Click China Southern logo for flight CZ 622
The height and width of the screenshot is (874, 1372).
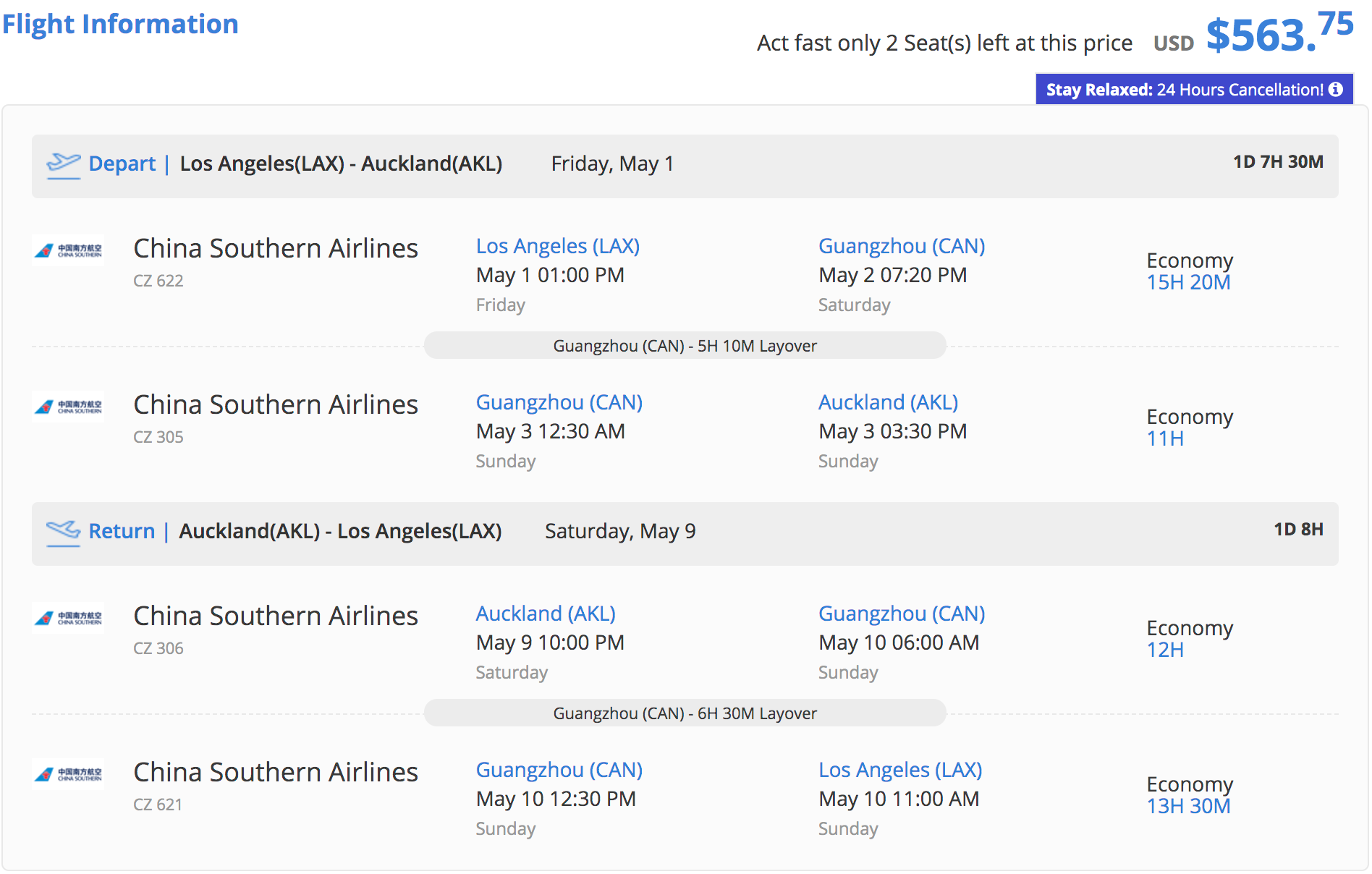[x=69, y=251]
